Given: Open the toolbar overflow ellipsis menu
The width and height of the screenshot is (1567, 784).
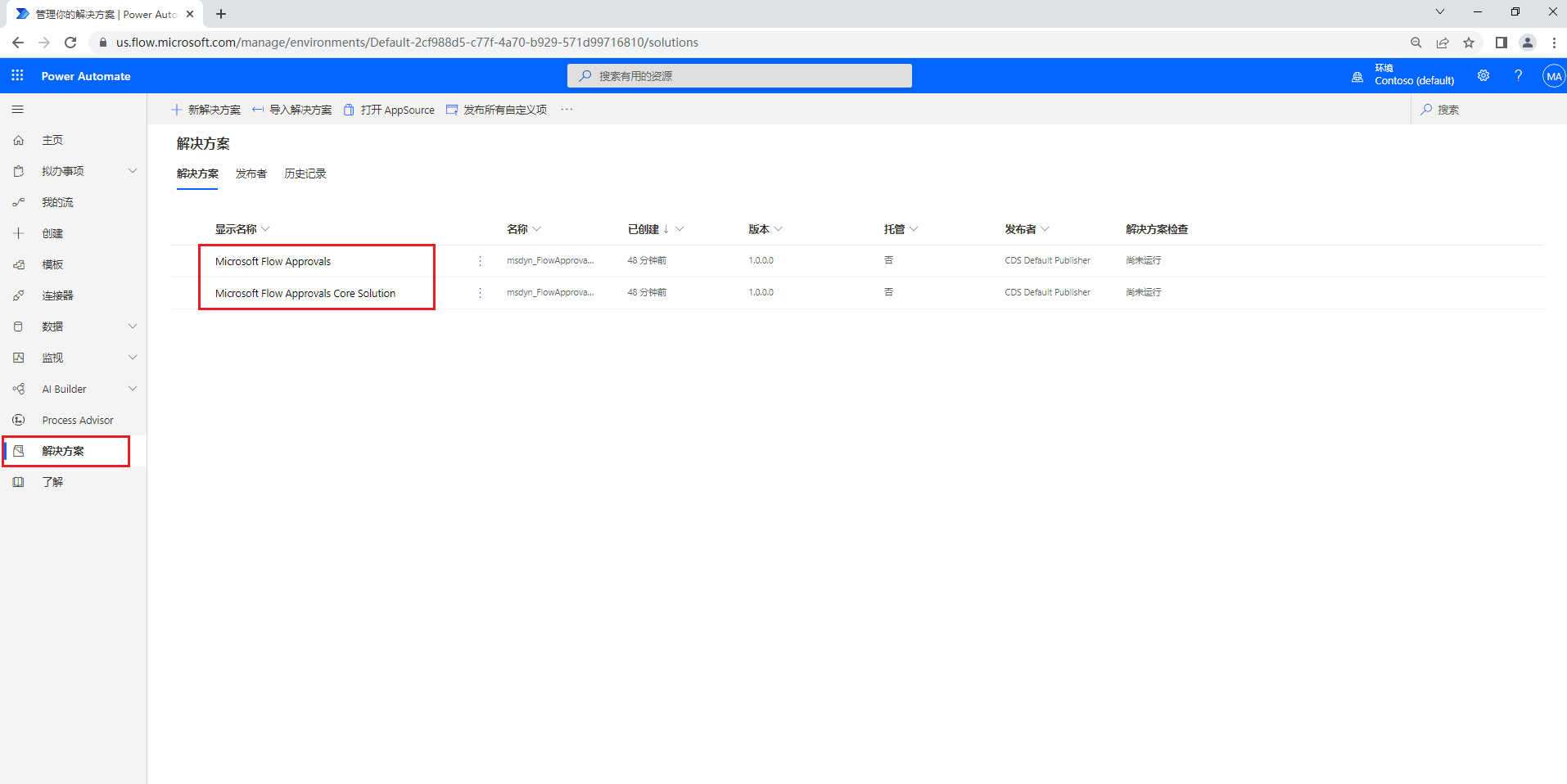Looking at the screenshot, I should [567, 110].
